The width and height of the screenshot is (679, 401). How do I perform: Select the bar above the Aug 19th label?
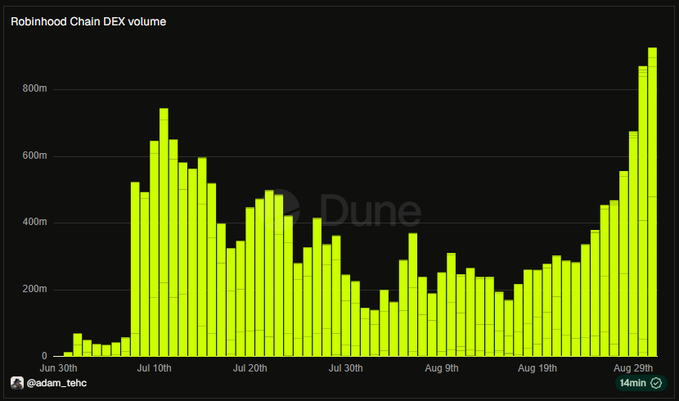537,313
